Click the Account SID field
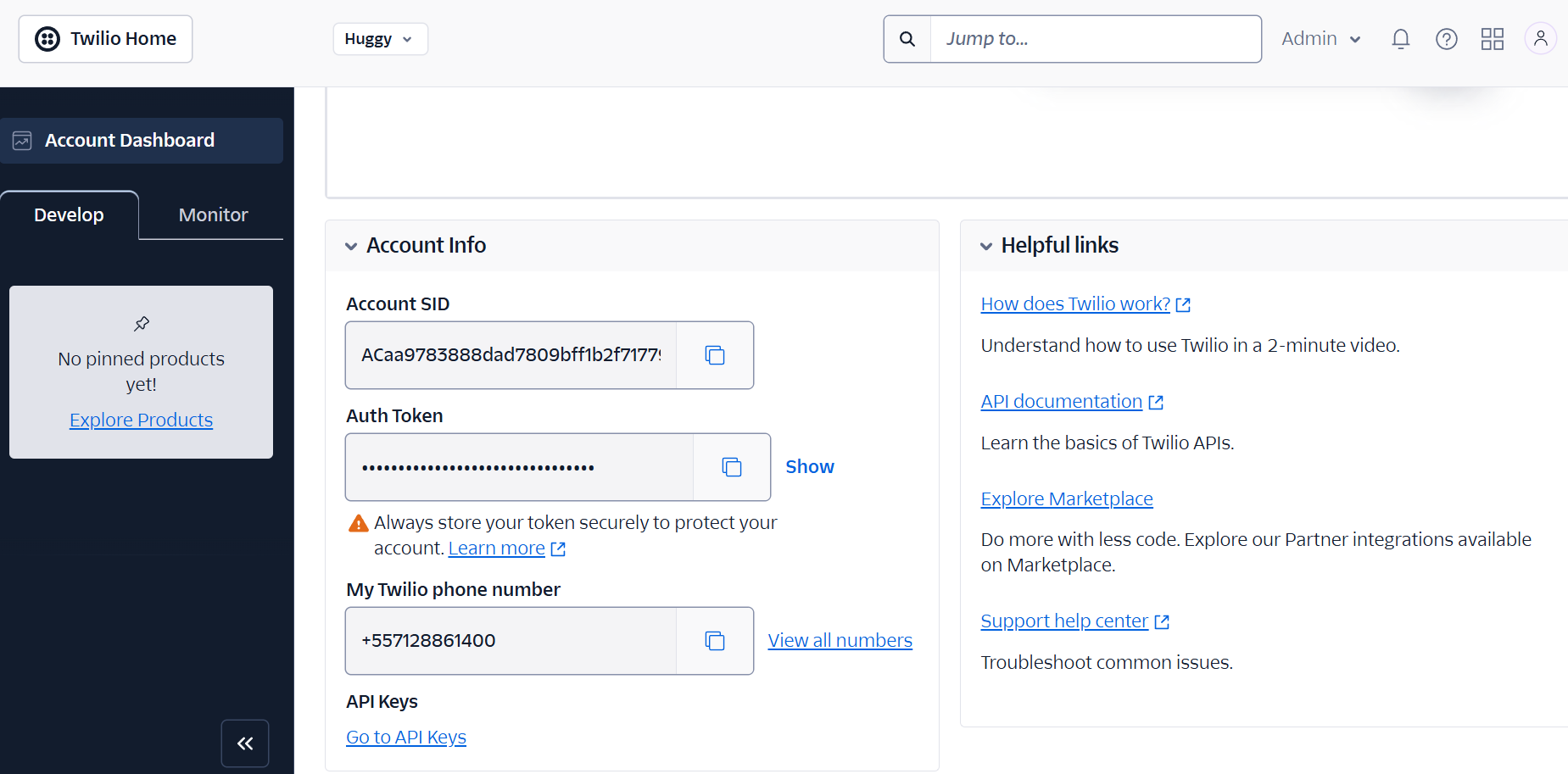 tap(511, 355)
